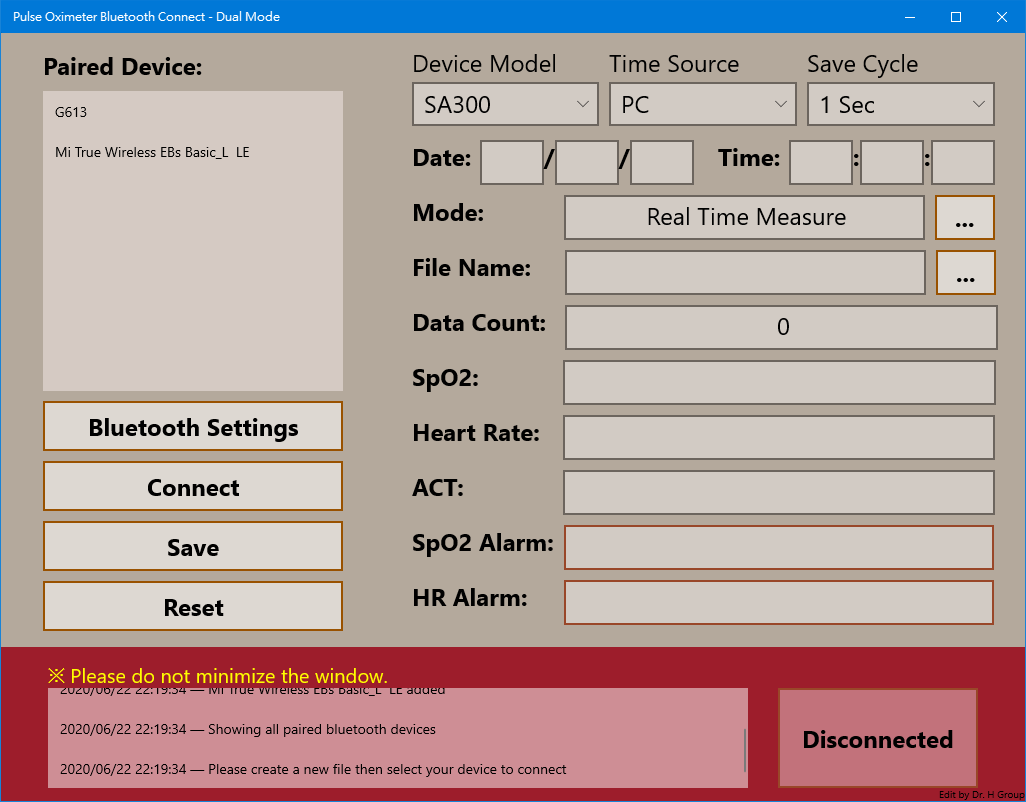The image size is (1026, 802).
Task: Open the Device Model dropdown showing SA300
Action: 505,104
